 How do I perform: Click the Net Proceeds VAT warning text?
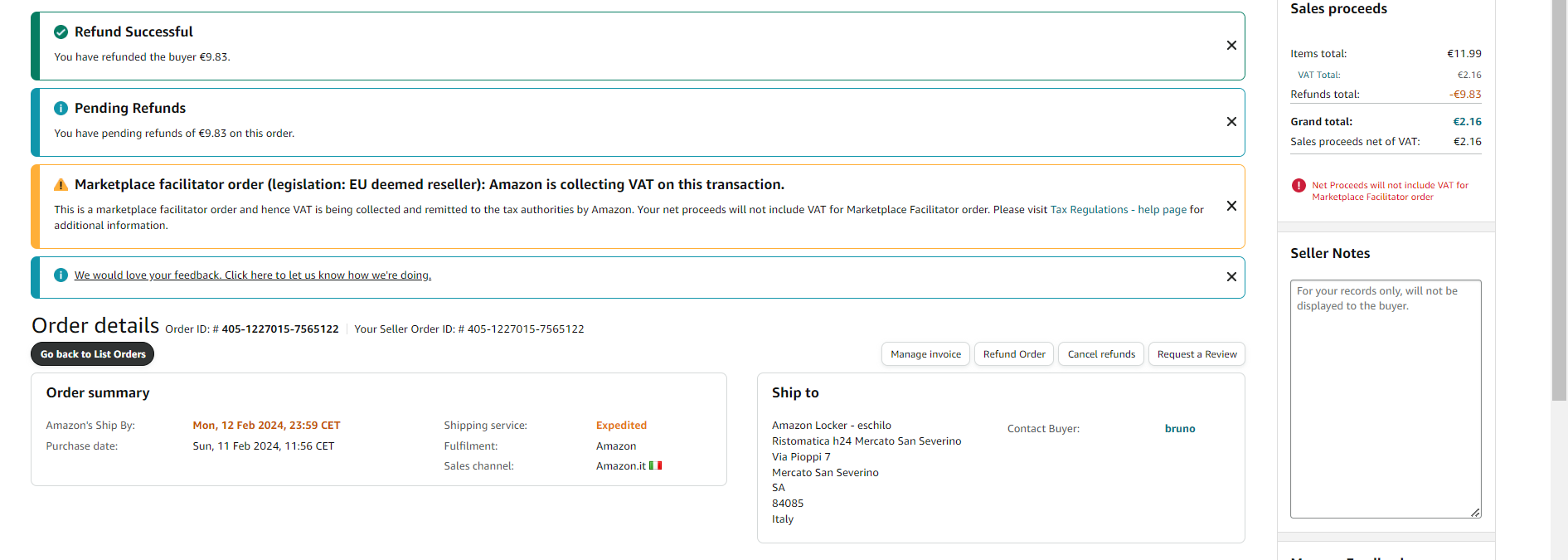coord(1390,192)
